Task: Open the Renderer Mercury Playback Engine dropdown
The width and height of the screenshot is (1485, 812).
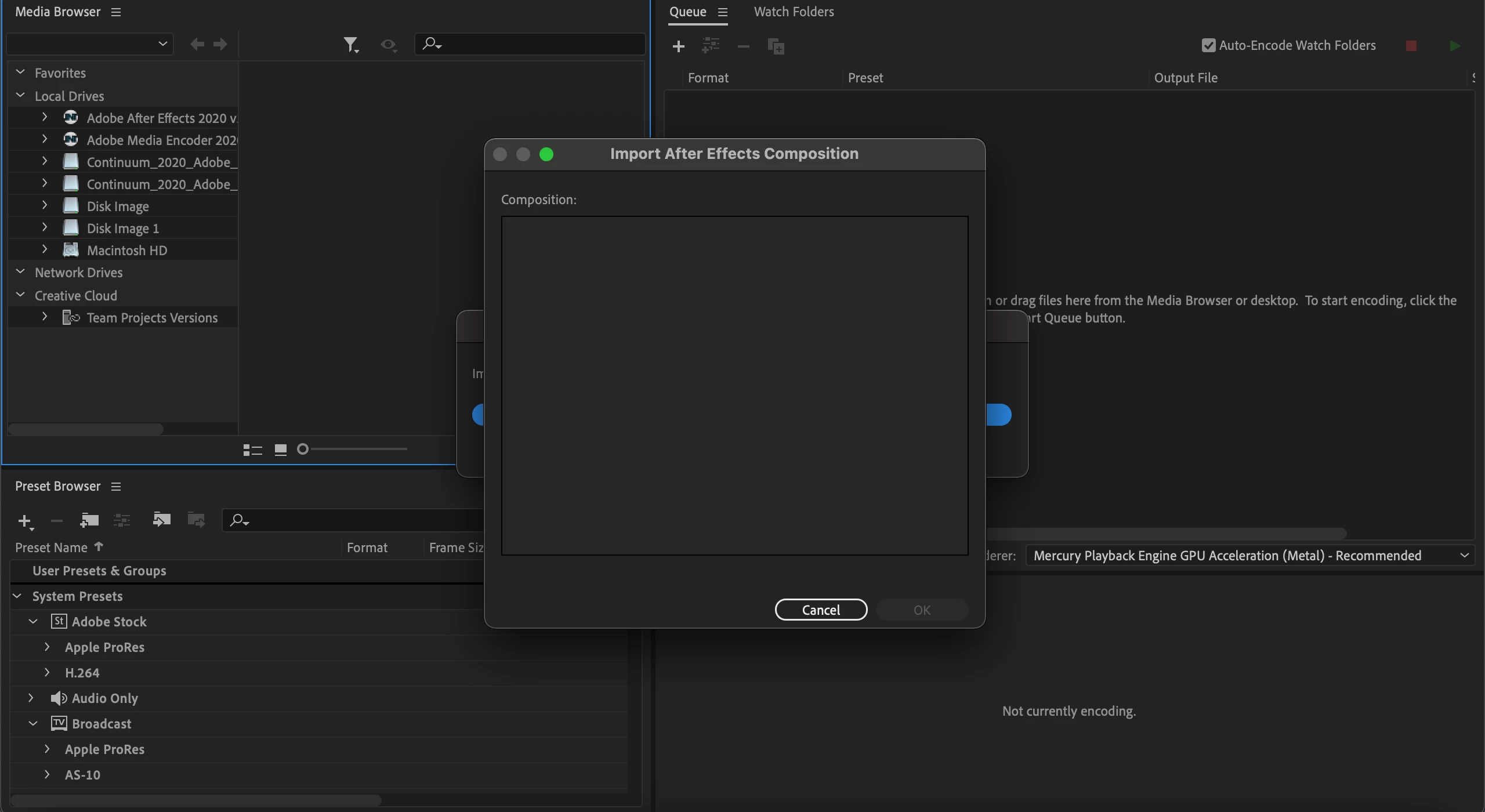Action: [x=1249, y=556]
